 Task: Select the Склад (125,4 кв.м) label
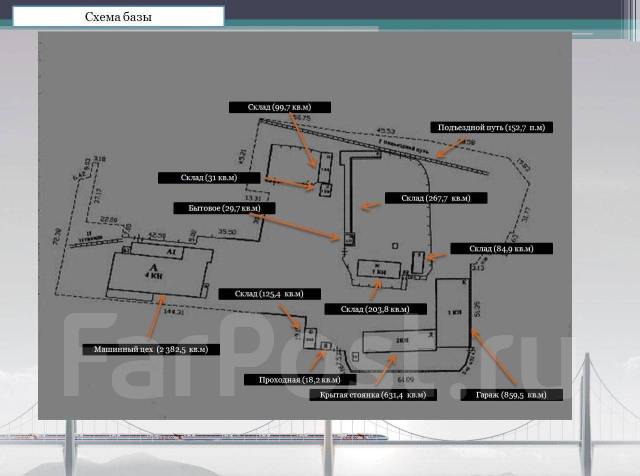click(x=270, y=294)
